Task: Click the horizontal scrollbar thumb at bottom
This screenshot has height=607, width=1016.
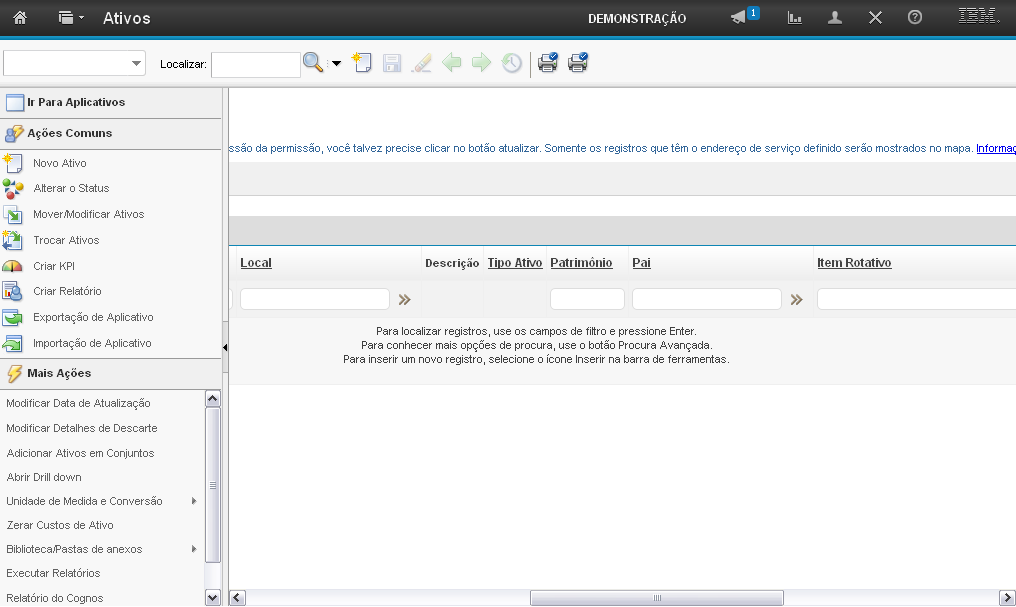Action: 656,598
